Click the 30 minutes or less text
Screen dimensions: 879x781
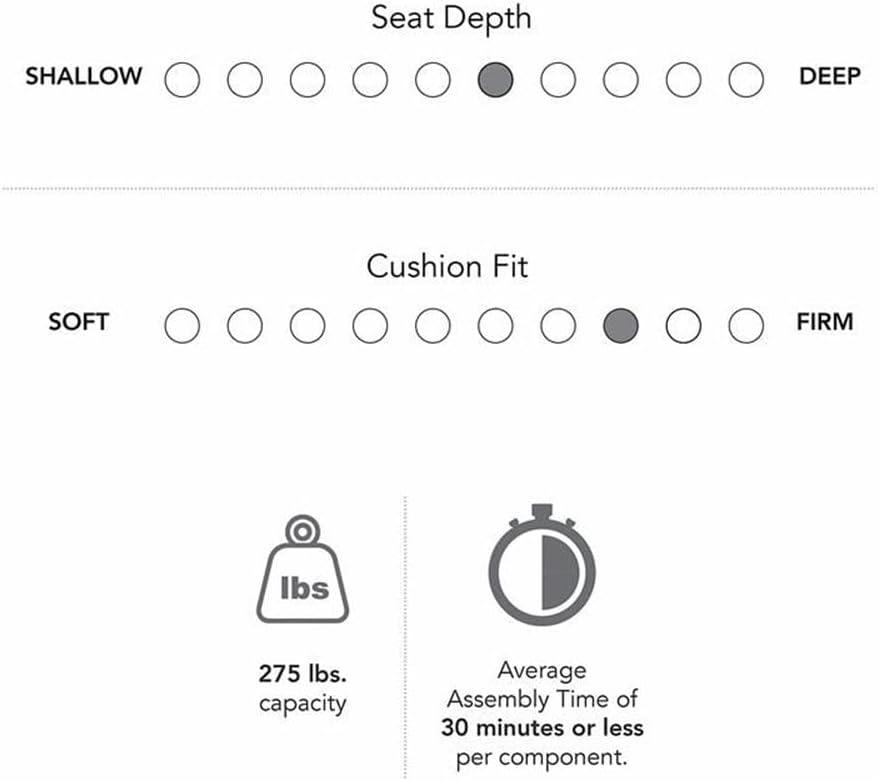(542, 728)
